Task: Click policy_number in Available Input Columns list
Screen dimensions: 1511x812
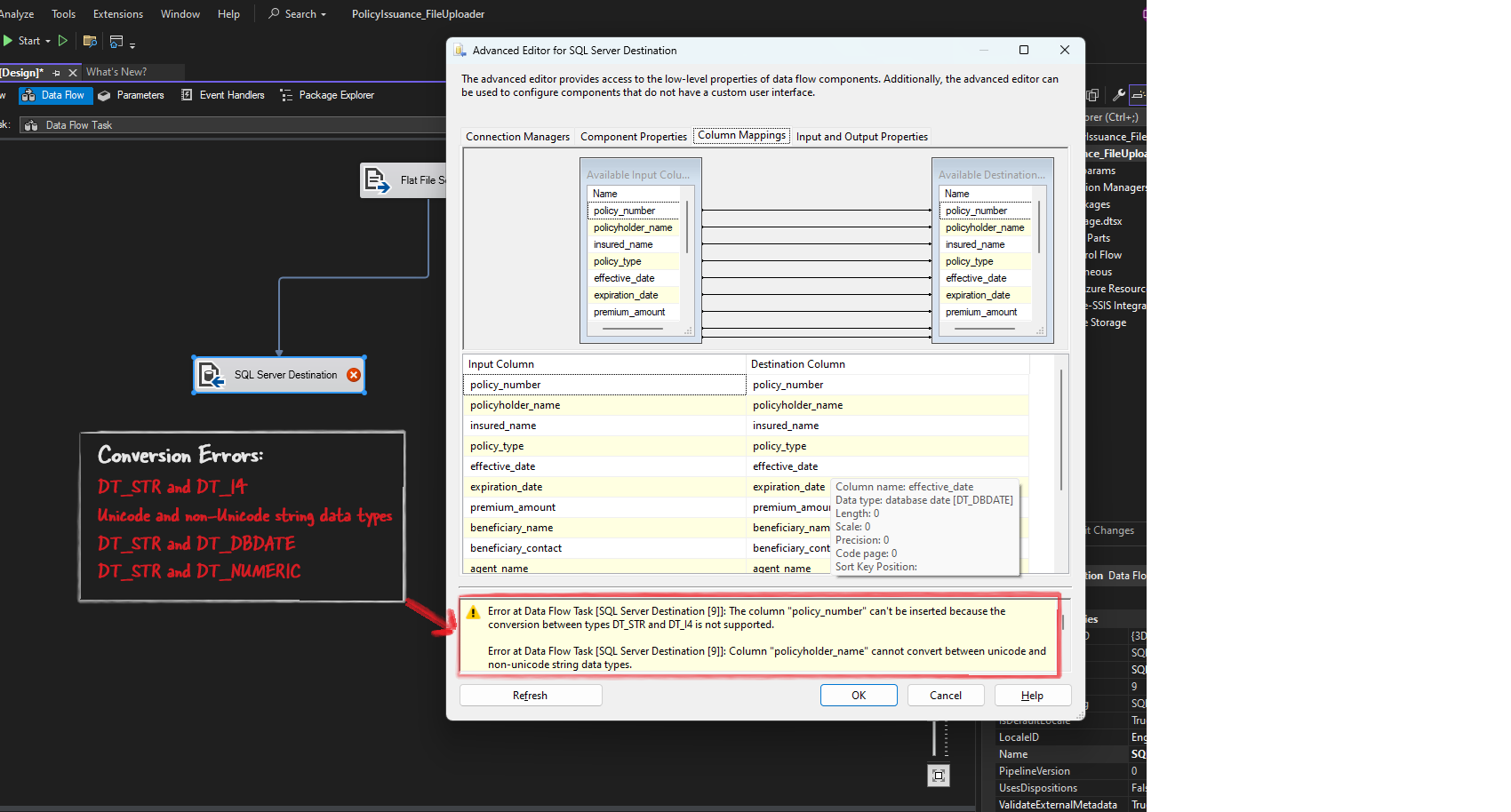Action: [x=633, y=211]
